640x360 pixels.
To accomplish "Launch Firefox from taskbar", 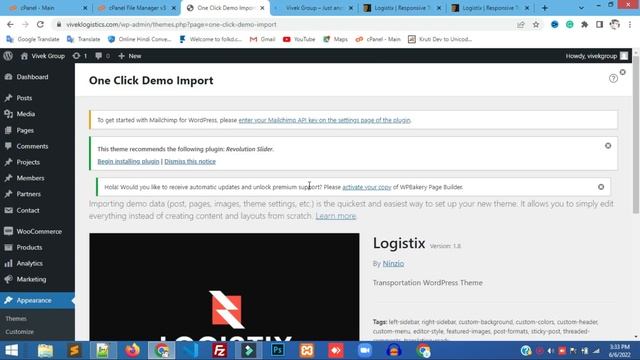I will click(x=132, y=351).
